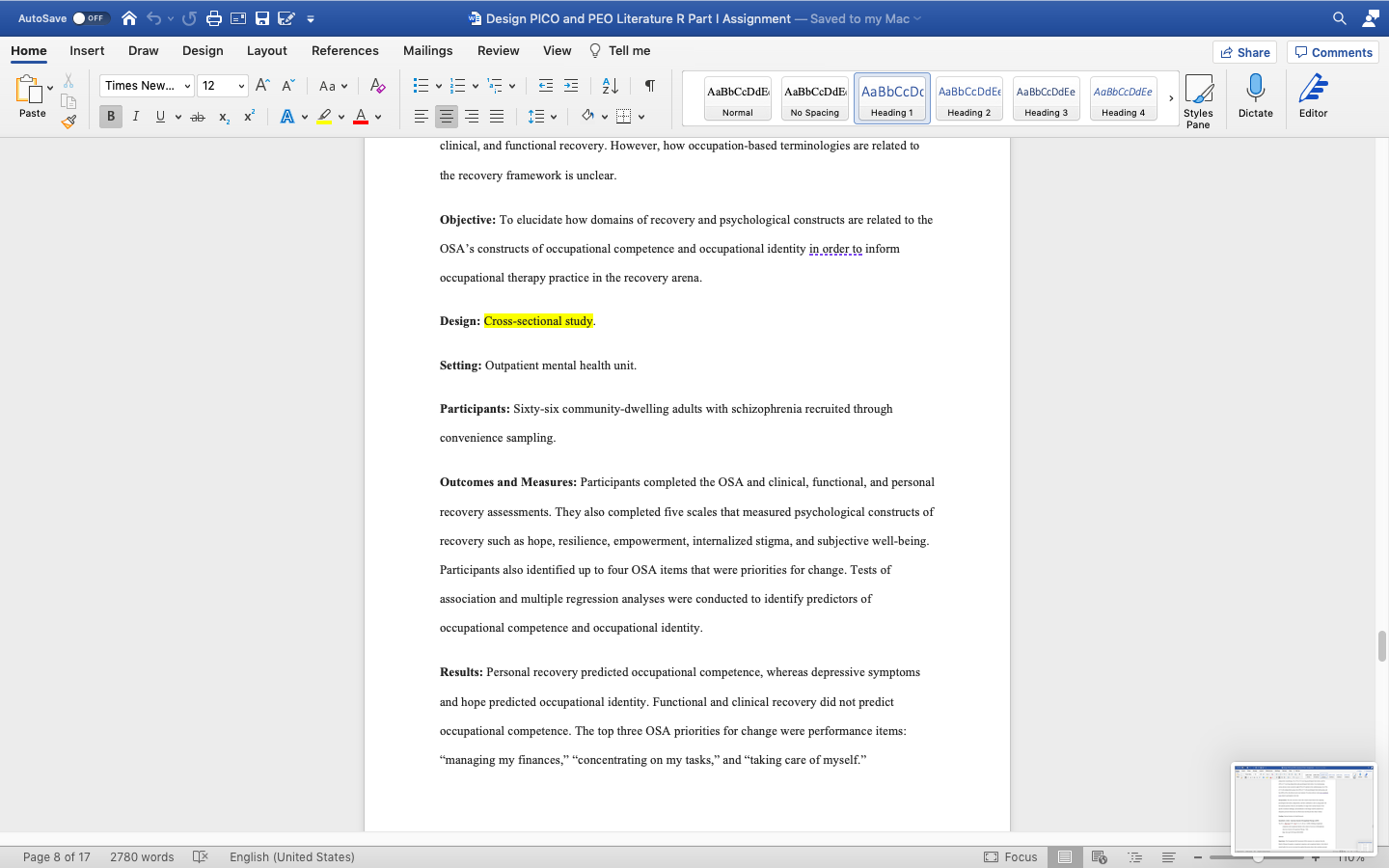Toggle the AutoSave switch
The width and height of the screenshot is (1389, 868).
(91, 18)
